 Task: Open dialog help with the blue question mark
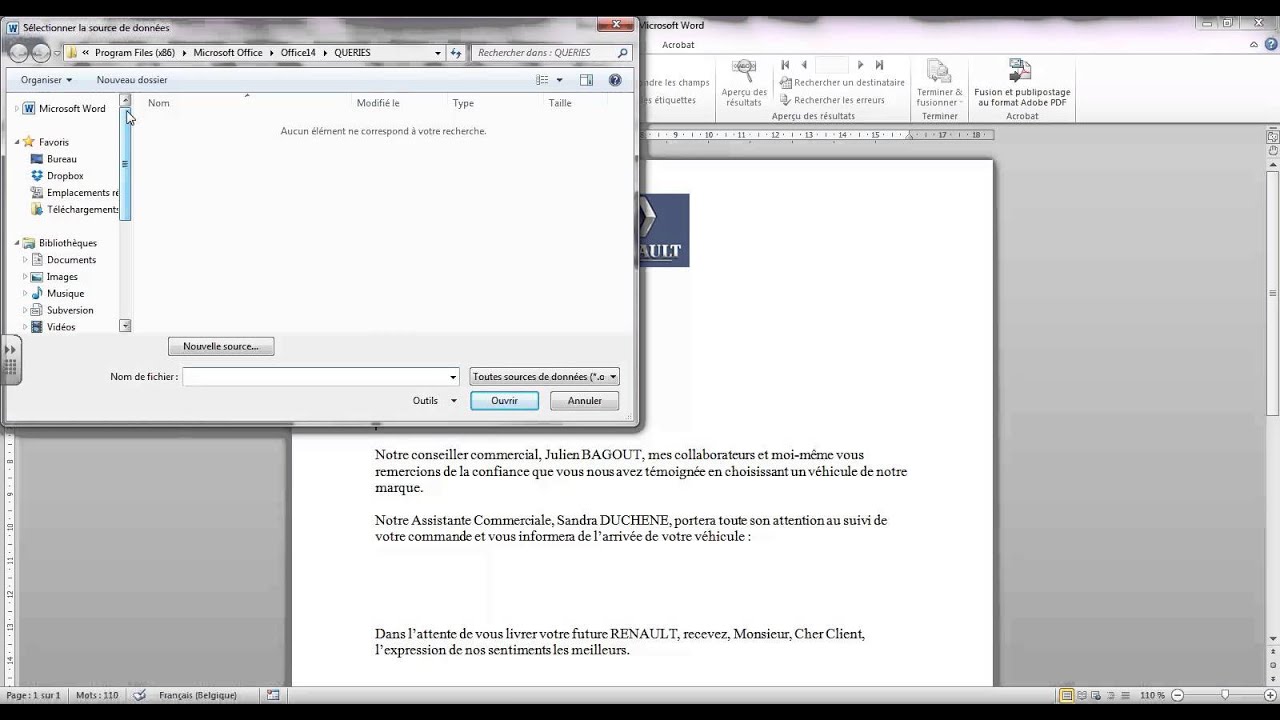[615, 80]
